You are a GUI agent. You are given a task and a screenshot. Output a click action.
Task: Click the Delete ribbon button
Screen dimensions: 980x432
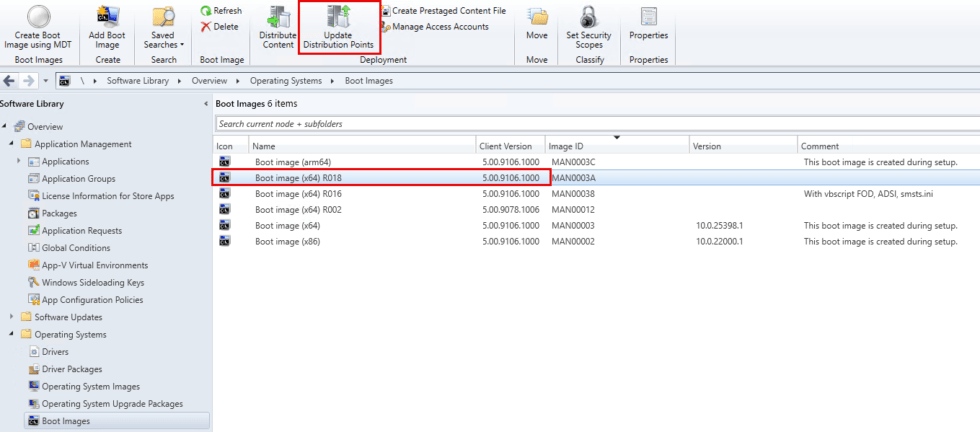[219, 26]
